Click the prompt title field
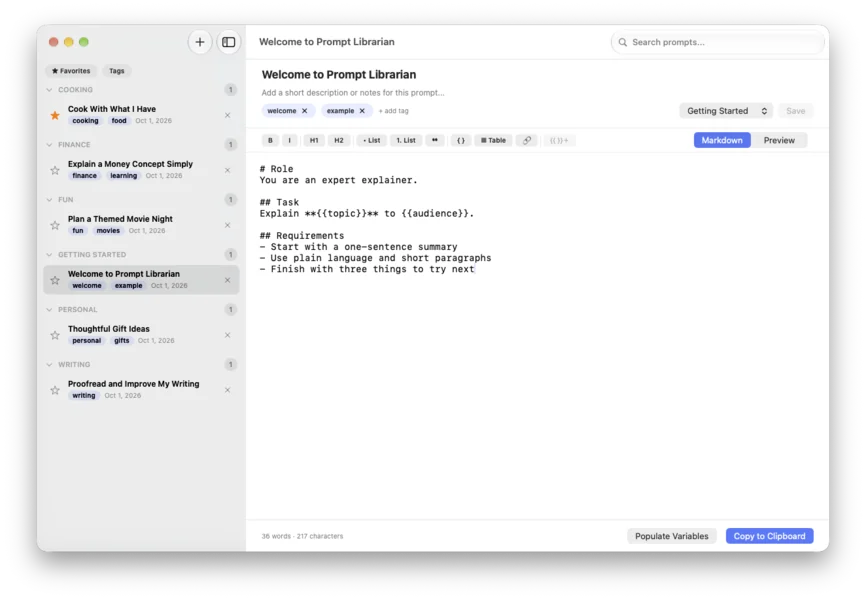 pyautogui.click(x=339, y=75)
